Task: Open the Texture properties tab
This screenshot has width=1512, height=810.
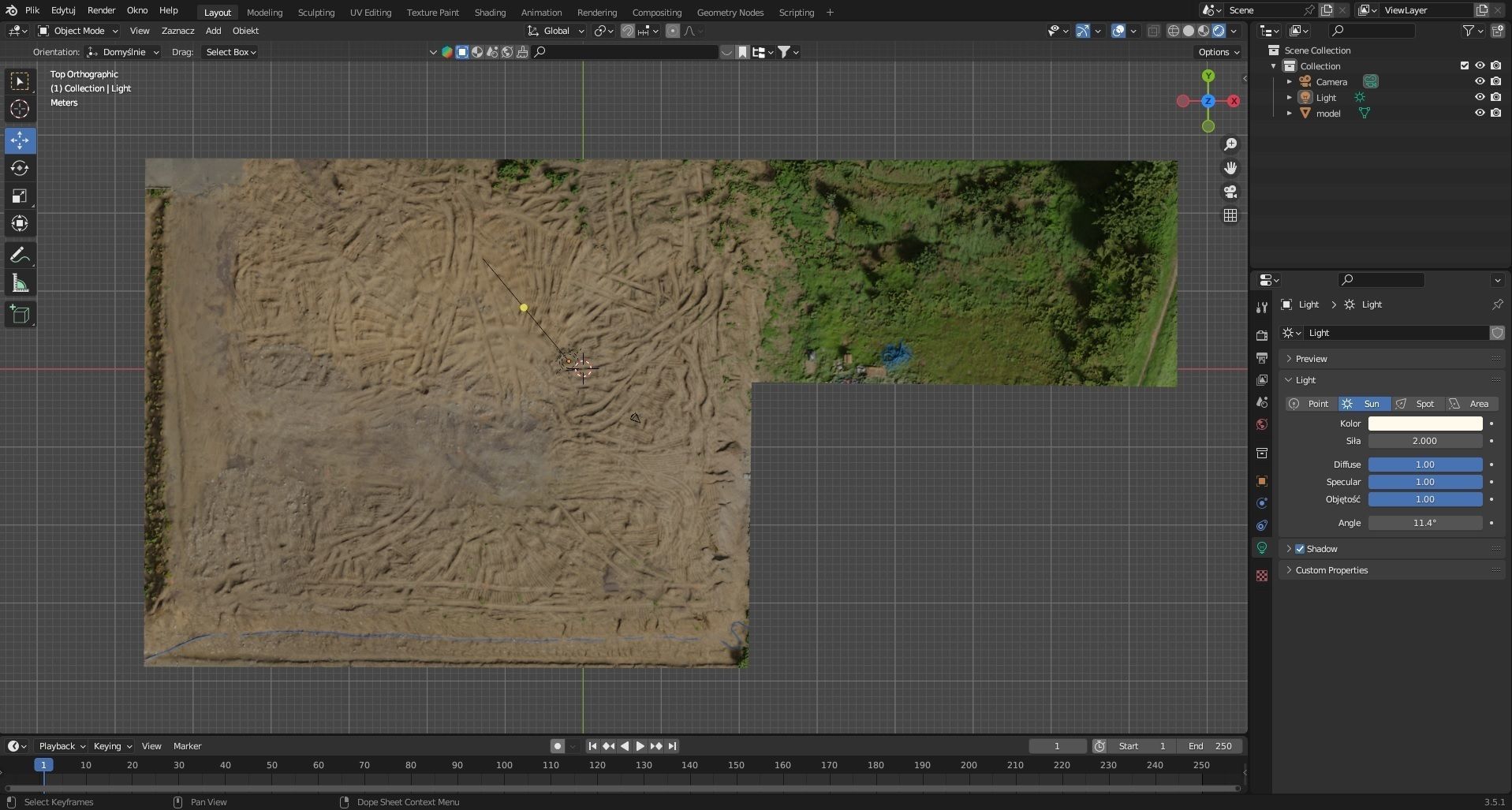Action: (x=1262, y=576)
